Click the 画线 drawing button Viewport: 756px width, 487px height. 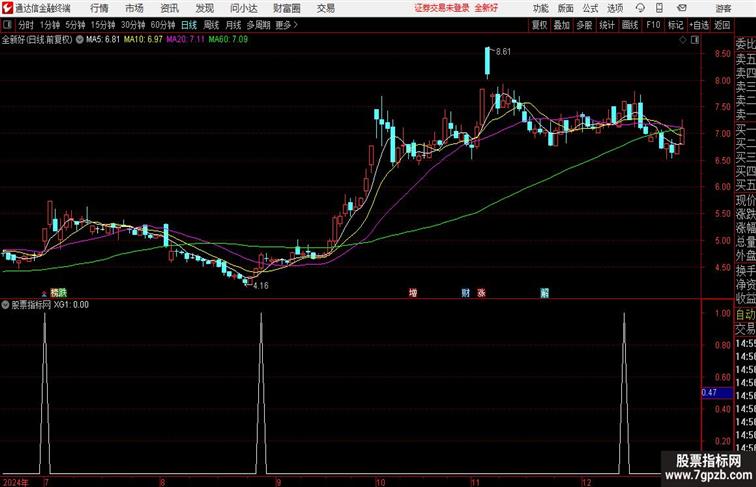tap(630, 25)
